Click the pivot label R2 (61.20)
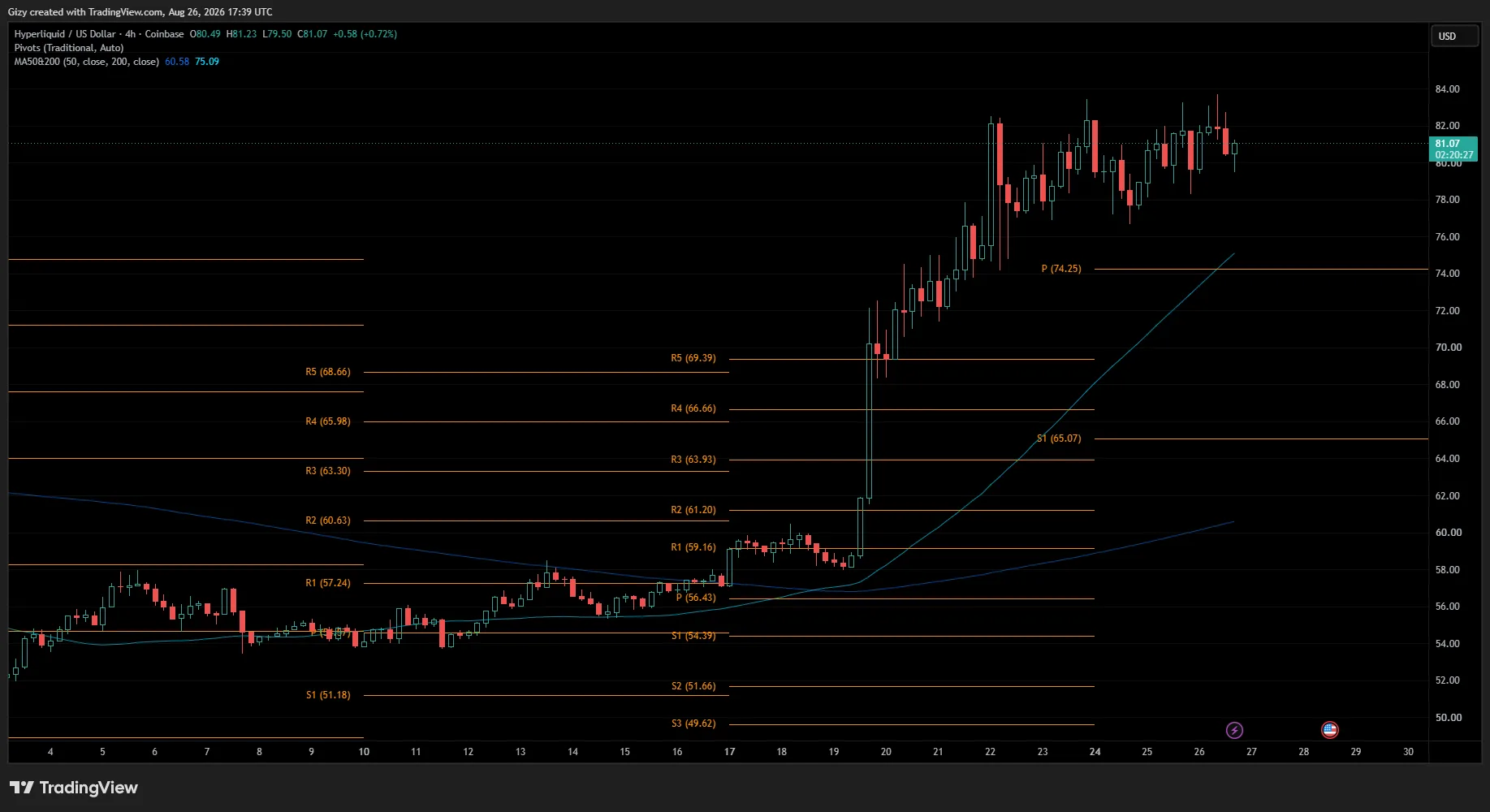Screen dimensions: 1490x812 [693, 510]
